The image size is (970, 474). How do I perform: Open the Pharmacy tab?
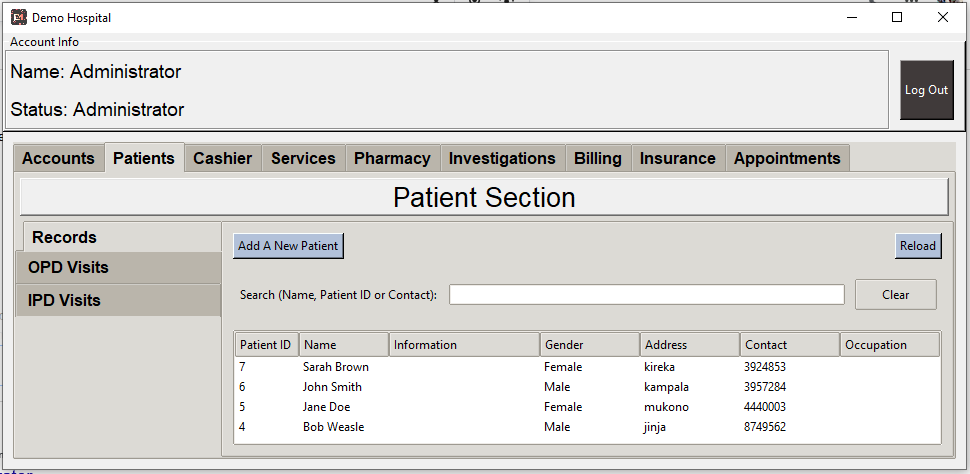pos(392,158)
